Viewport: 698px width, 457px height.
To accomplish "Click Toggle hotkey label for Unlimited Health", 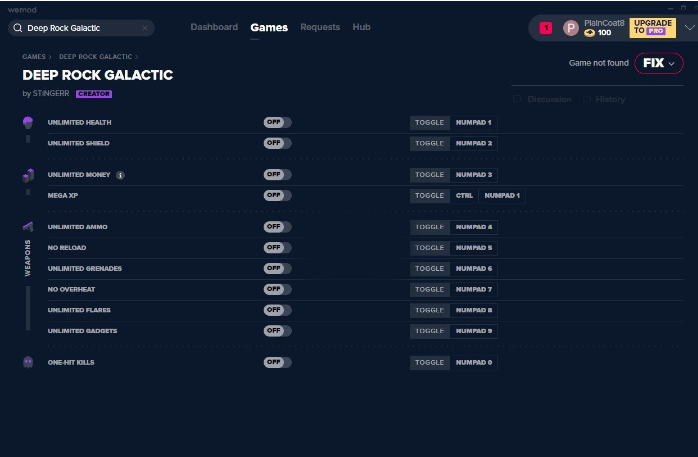I will (x=430, y=122).
